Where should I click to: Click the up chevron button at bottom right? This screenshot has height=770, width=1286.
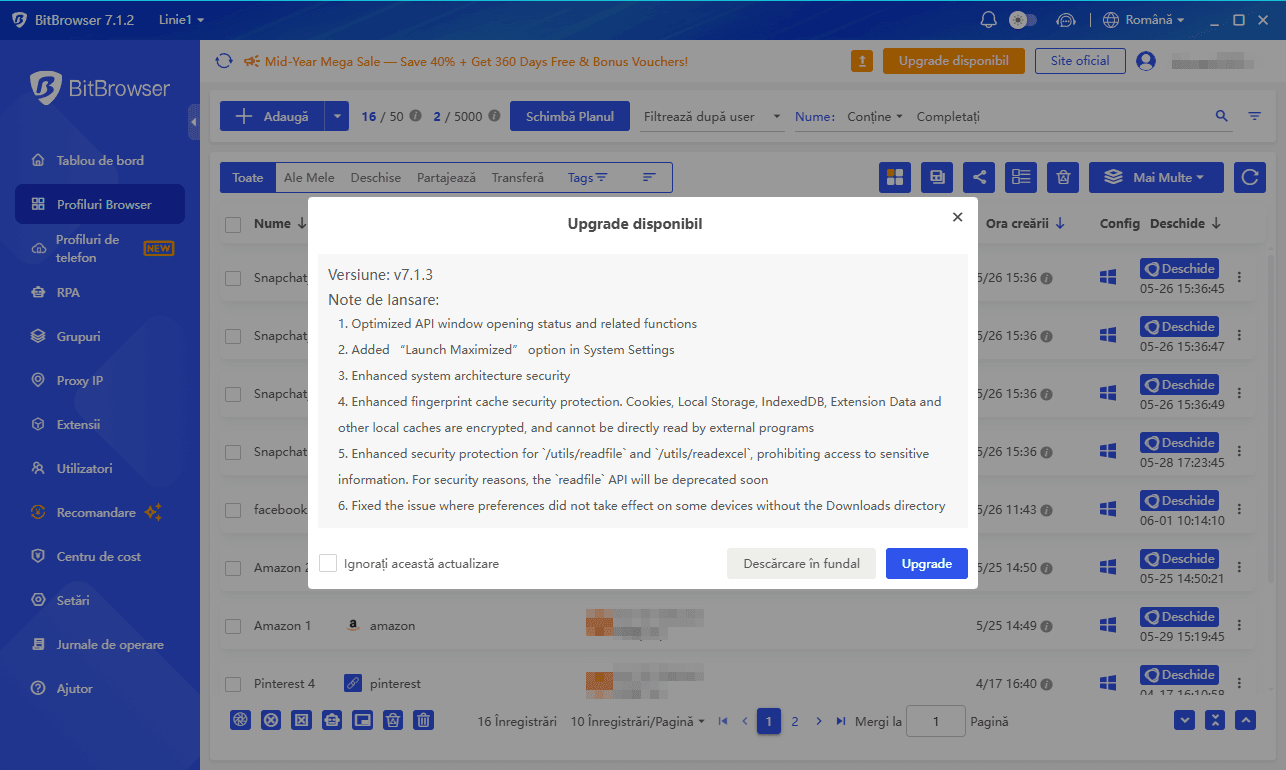tap(1245, 720)
